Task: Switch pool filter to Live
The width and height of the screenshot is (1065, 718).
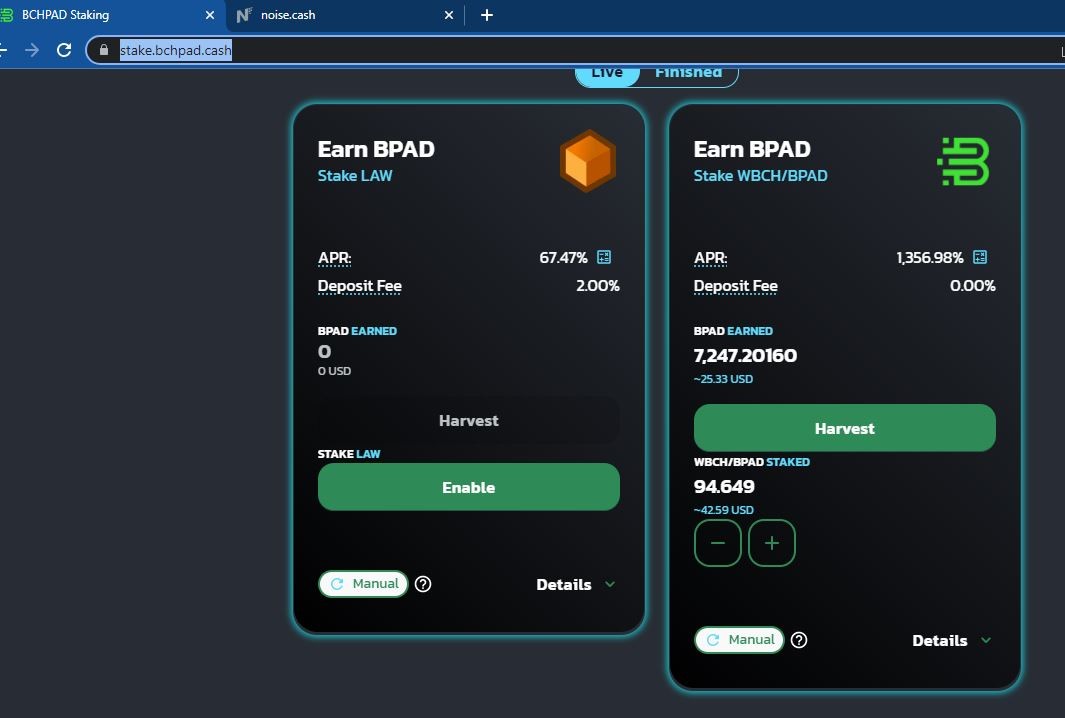Action: (607, 73)
